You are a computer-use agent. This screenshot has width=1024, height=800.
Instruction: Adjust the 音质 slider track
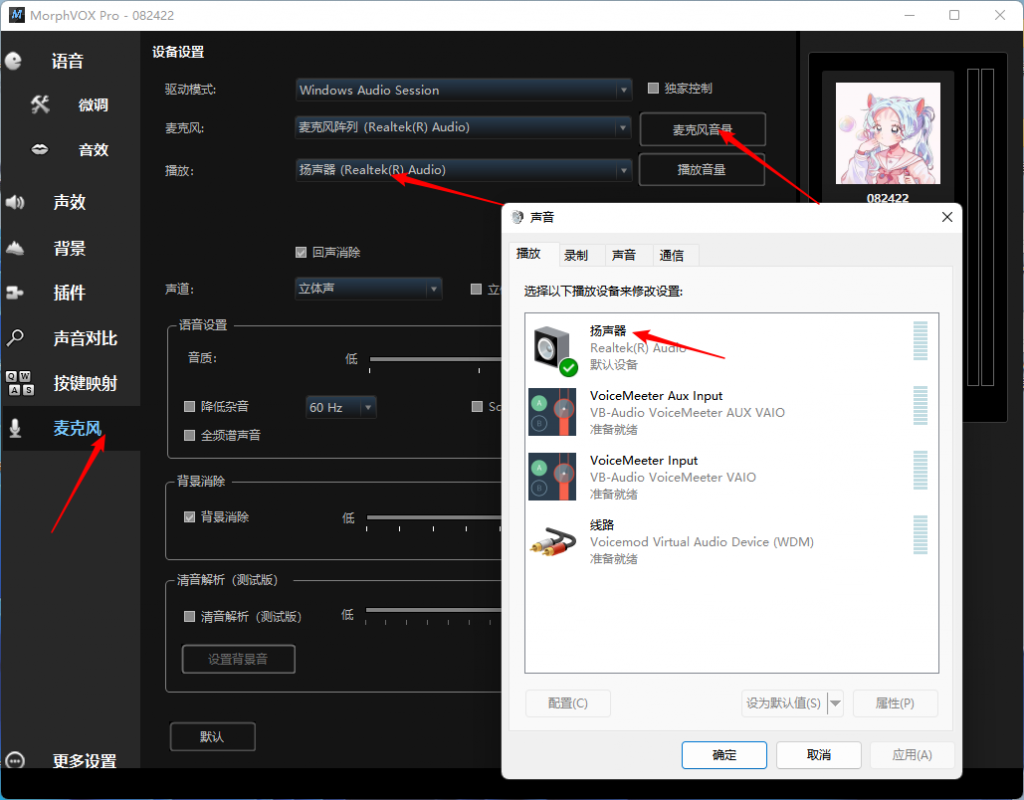435,359
